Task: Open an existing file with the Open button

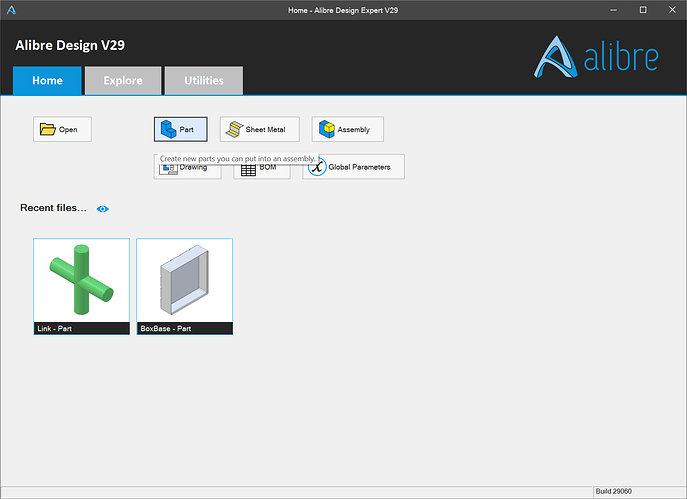Action: [x=62, y=129]
